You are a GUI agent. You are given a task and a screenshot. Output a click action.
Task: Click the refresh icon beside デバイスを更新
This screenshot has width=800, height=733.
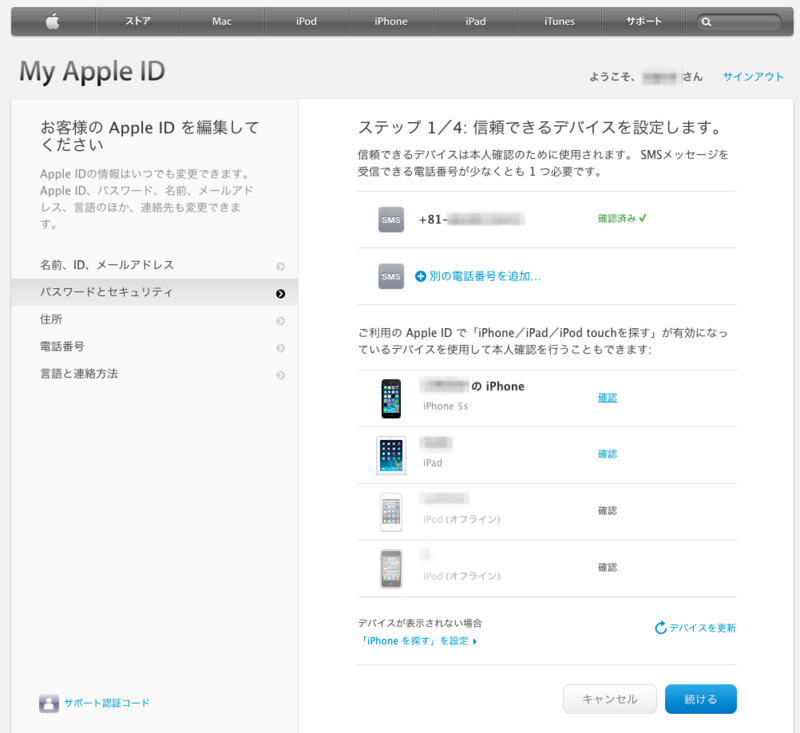click(660, 627)
